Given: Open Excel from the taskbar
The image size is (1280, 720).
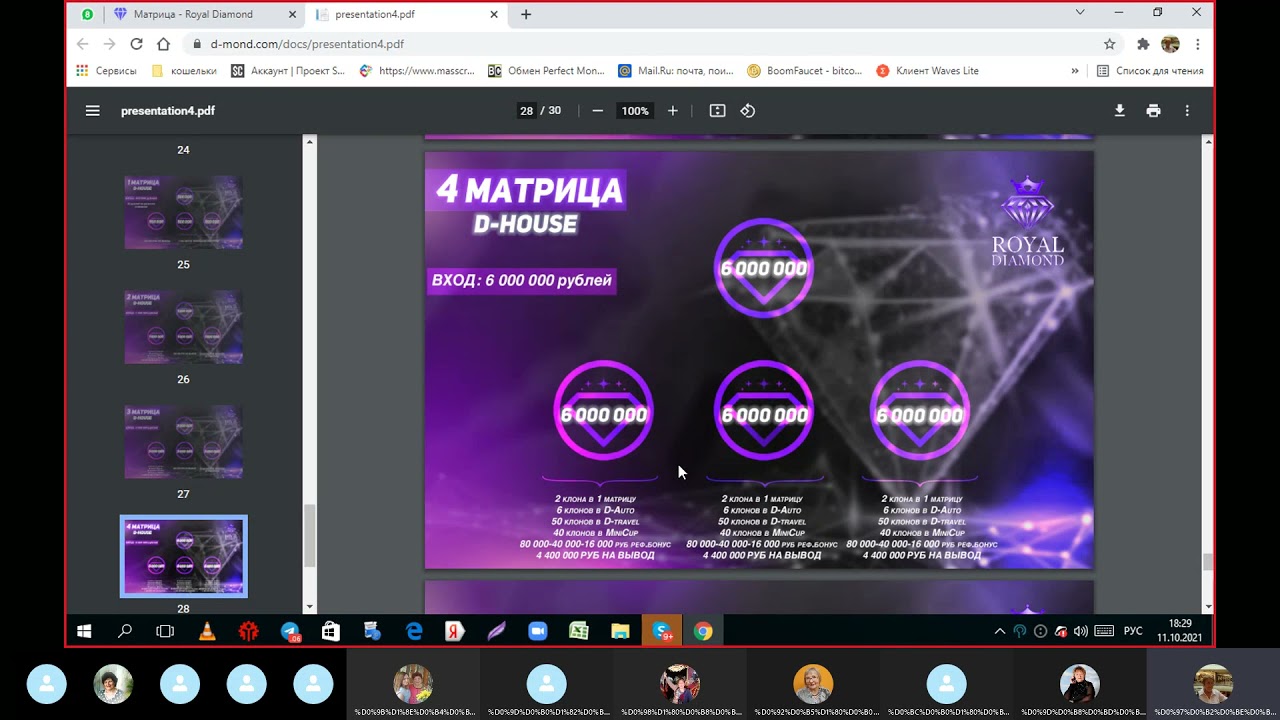Looking at the screenshot, I should coord(578,631).
